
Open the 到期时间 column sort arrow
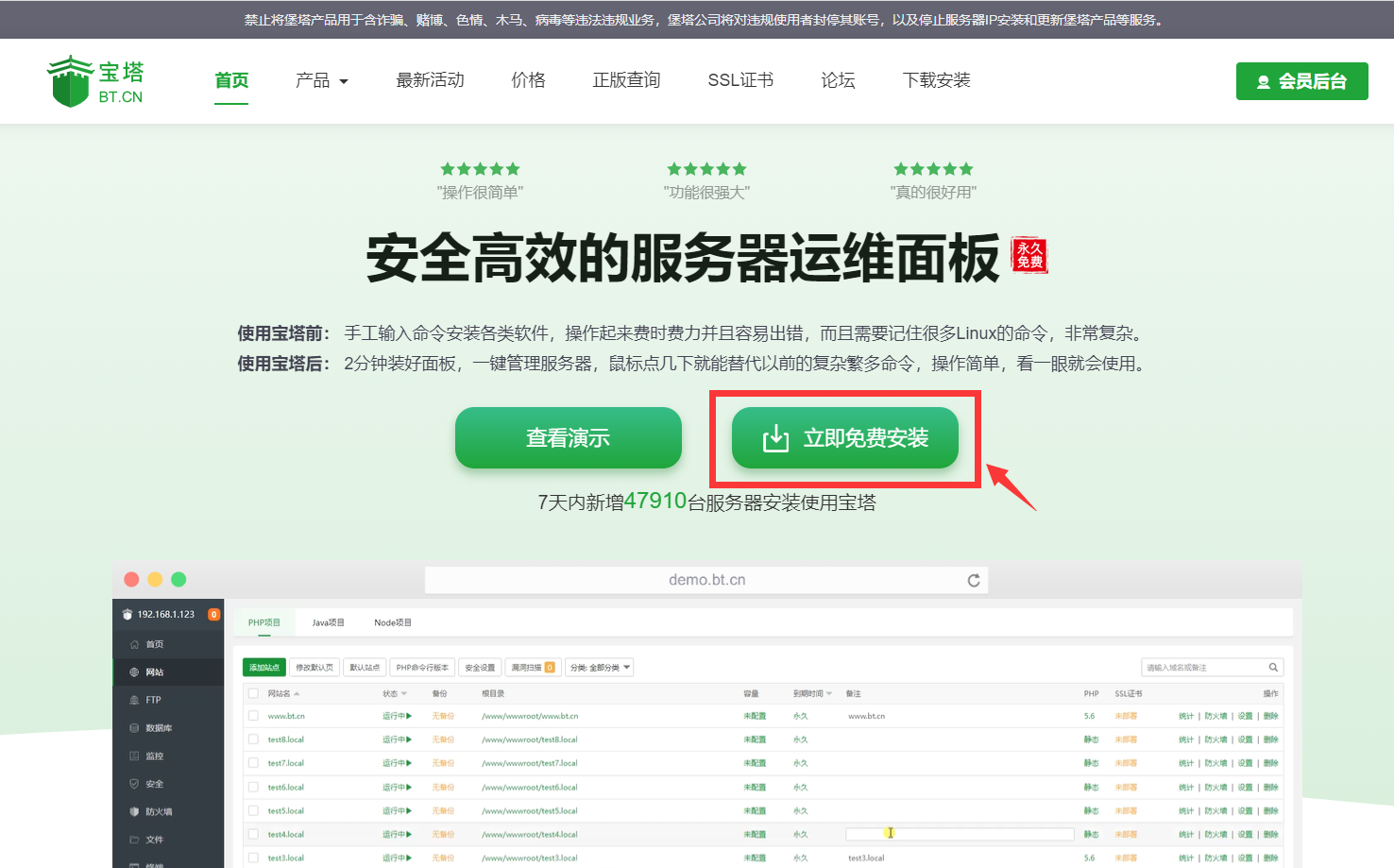pos(829,693)
